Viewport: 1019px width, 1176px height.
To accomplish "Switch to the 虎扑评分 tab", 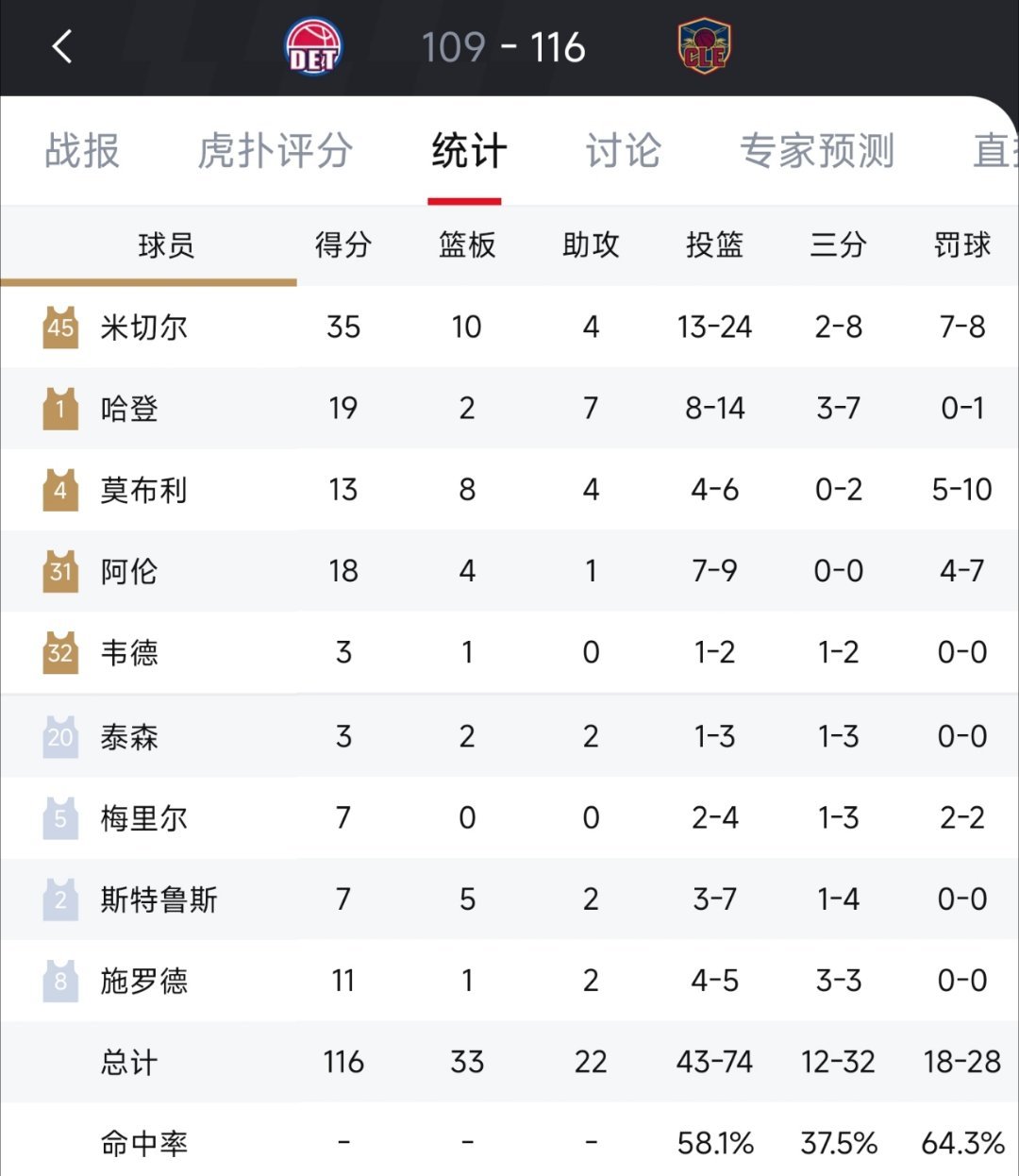I will click(x=276, y=150).
